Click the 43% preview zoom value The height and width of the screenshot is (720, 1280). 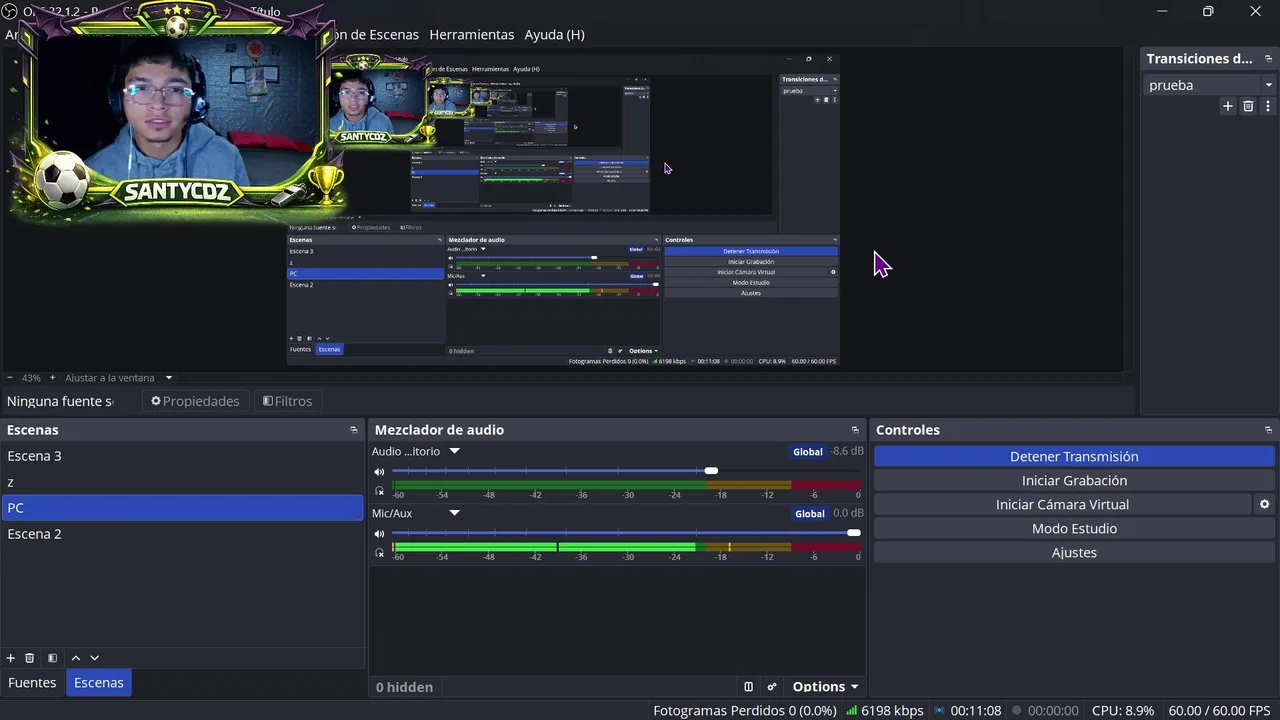click(x=31, y=378)
